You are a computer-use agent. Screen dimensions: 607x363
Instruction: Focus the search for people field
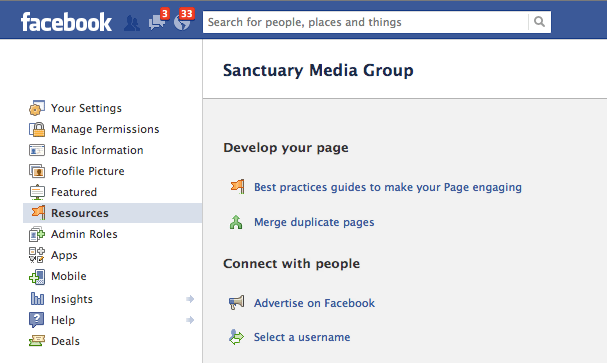[x=365, y=22]
